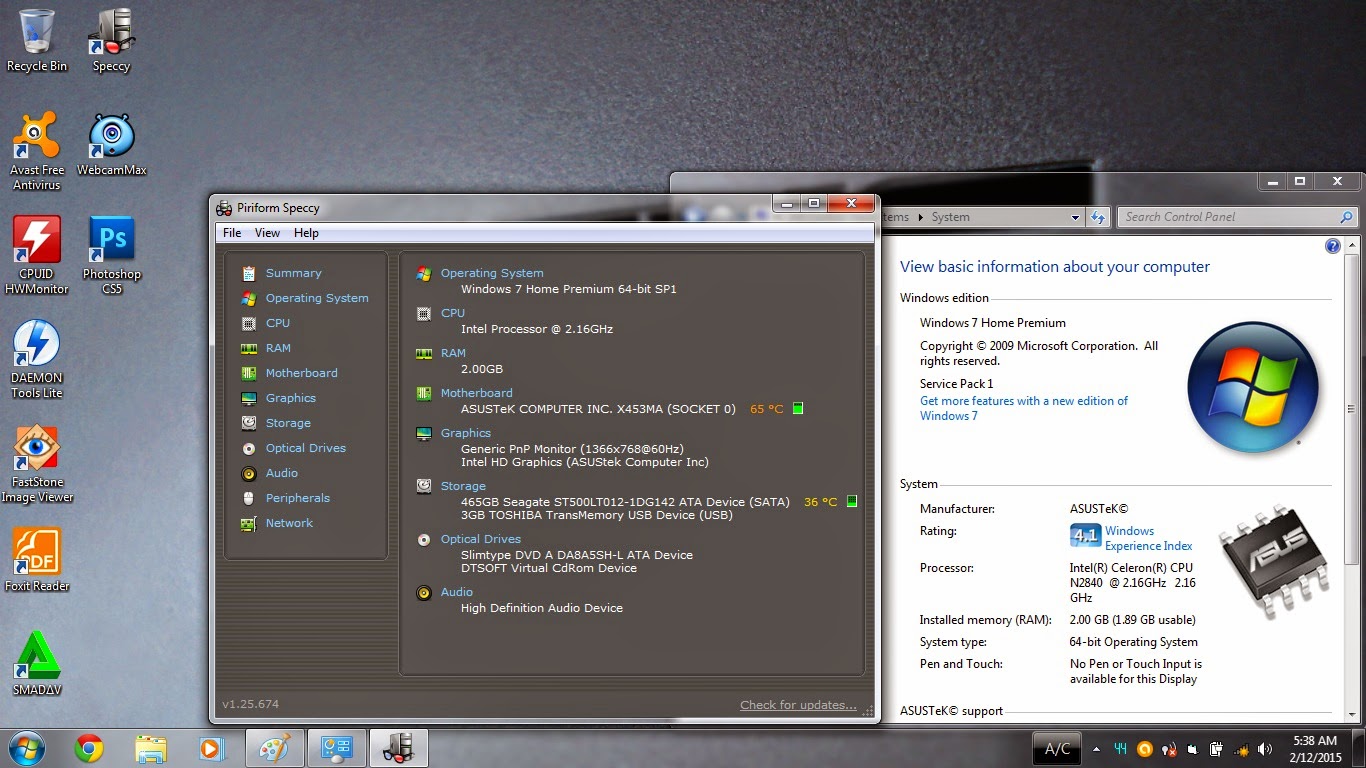Click the Peripherals mouse icon in sidebar
Viewport: 1366px width, 768px height.
(x=248, y=498)
